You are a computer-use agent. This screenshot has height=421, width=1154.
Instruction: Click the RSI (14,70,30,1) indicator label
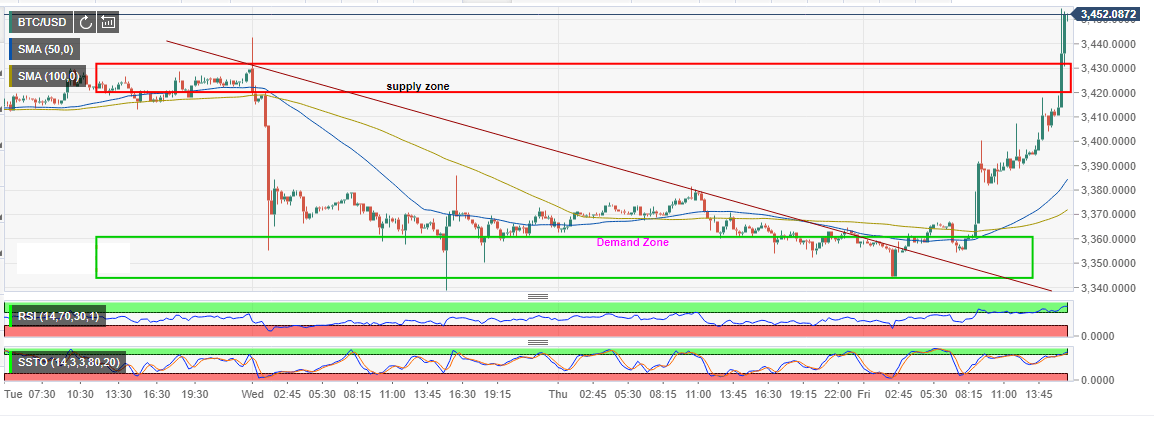[59, 317]
